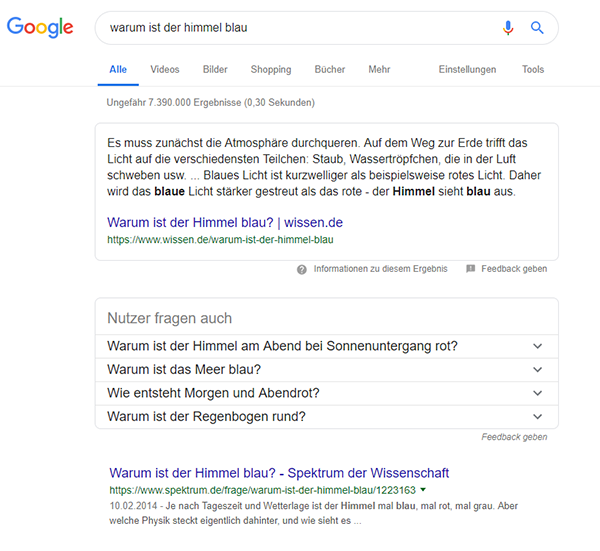Expand 'Warum ist der Regenbogen rund?' question

pos(326,416)
